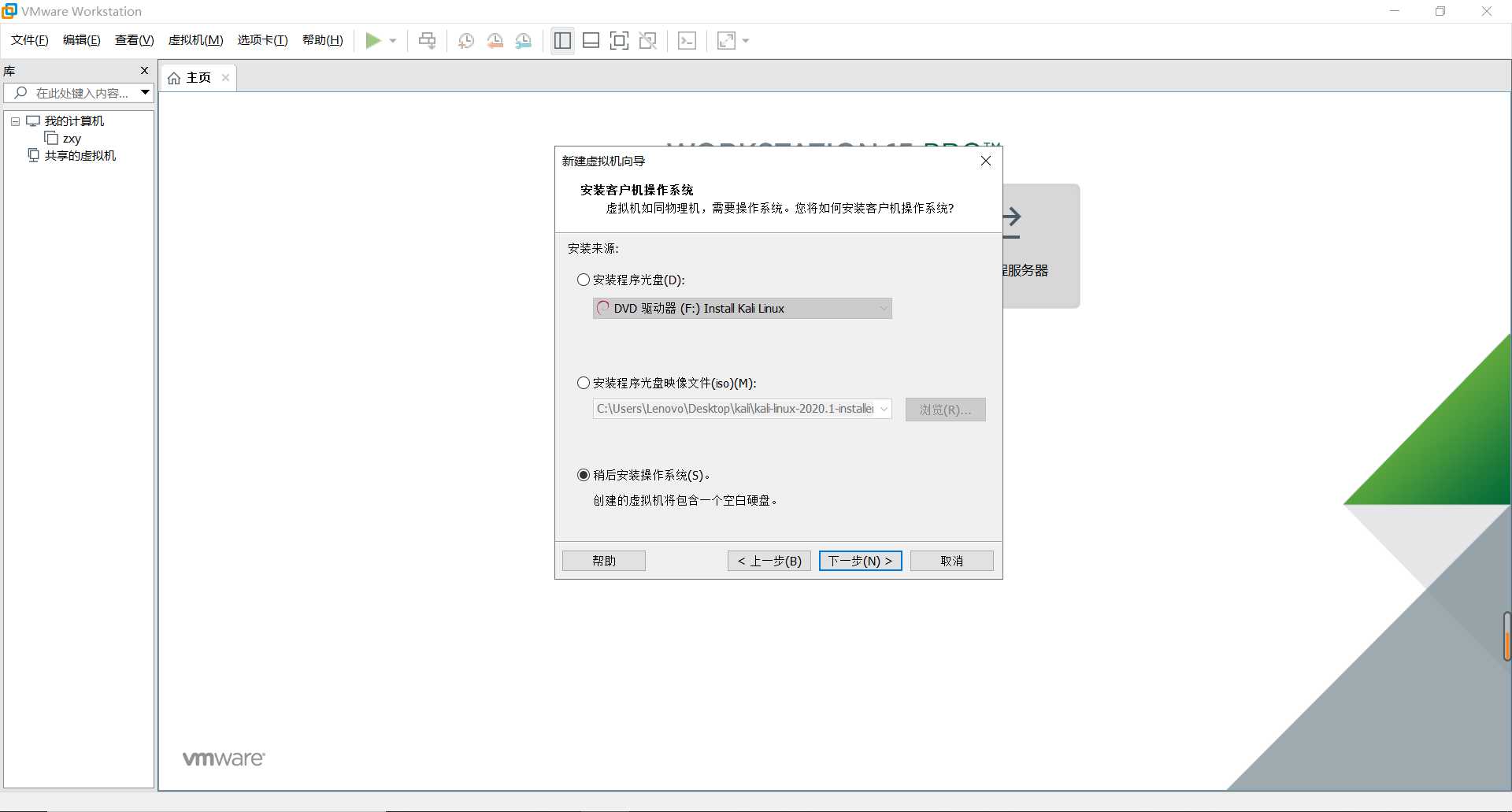This screenshot has width=1512, height=812.
Task: Continue with the 下一步(N) button
Action: 861,561
